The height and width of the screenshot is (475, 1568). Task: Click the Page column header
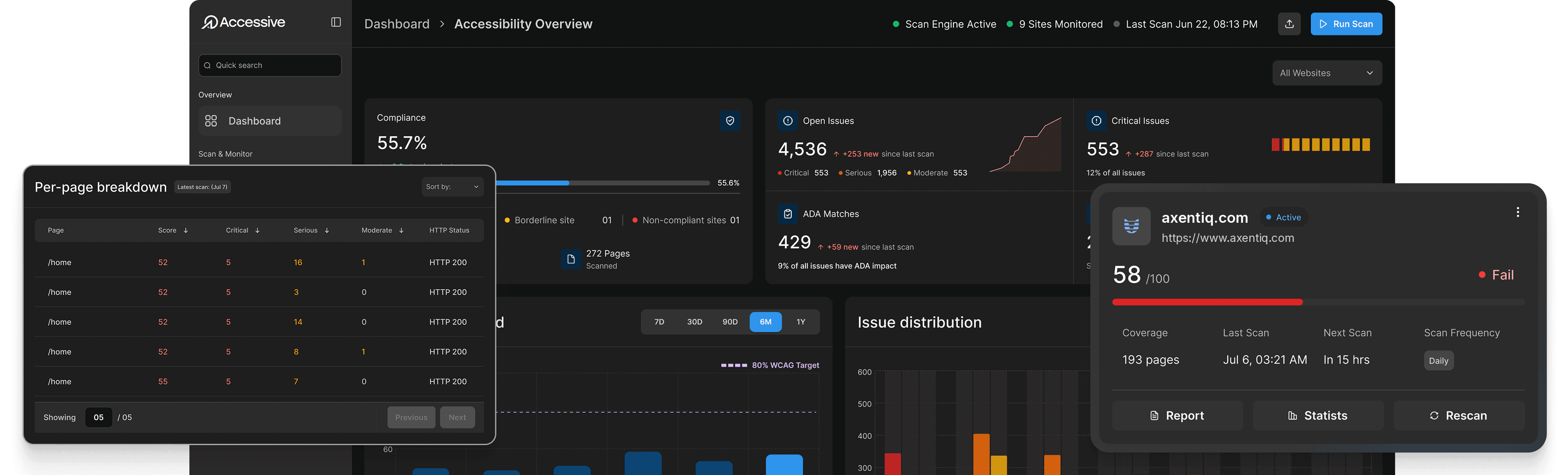point(55,230)
